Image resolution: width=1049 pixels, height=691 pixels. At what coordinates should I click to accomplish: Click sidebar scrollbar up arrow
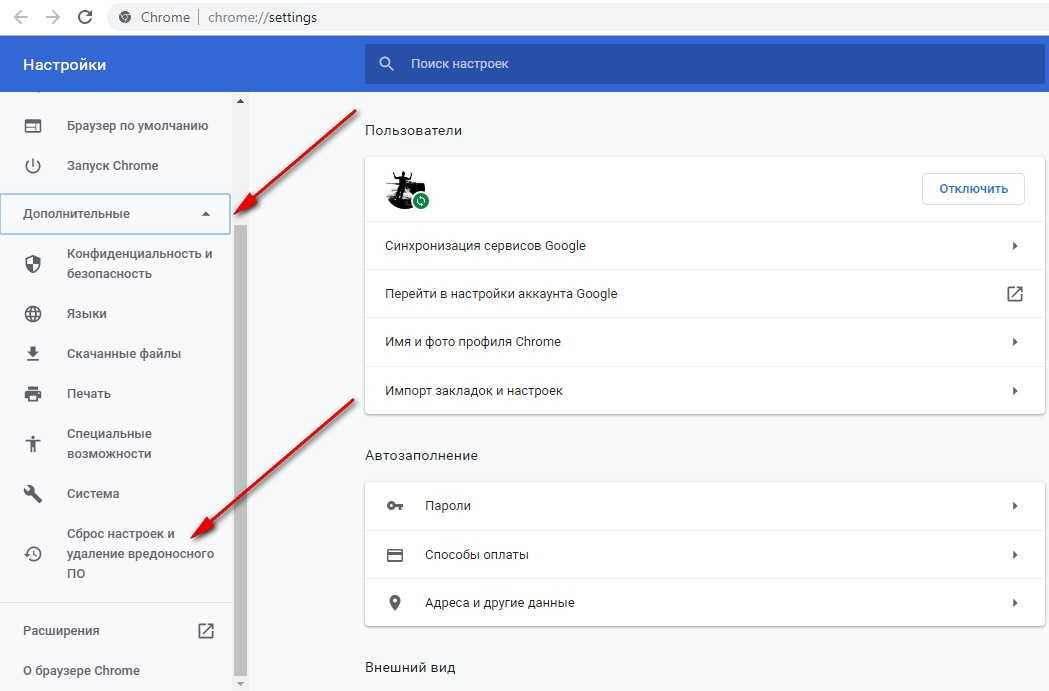(240, 101)
